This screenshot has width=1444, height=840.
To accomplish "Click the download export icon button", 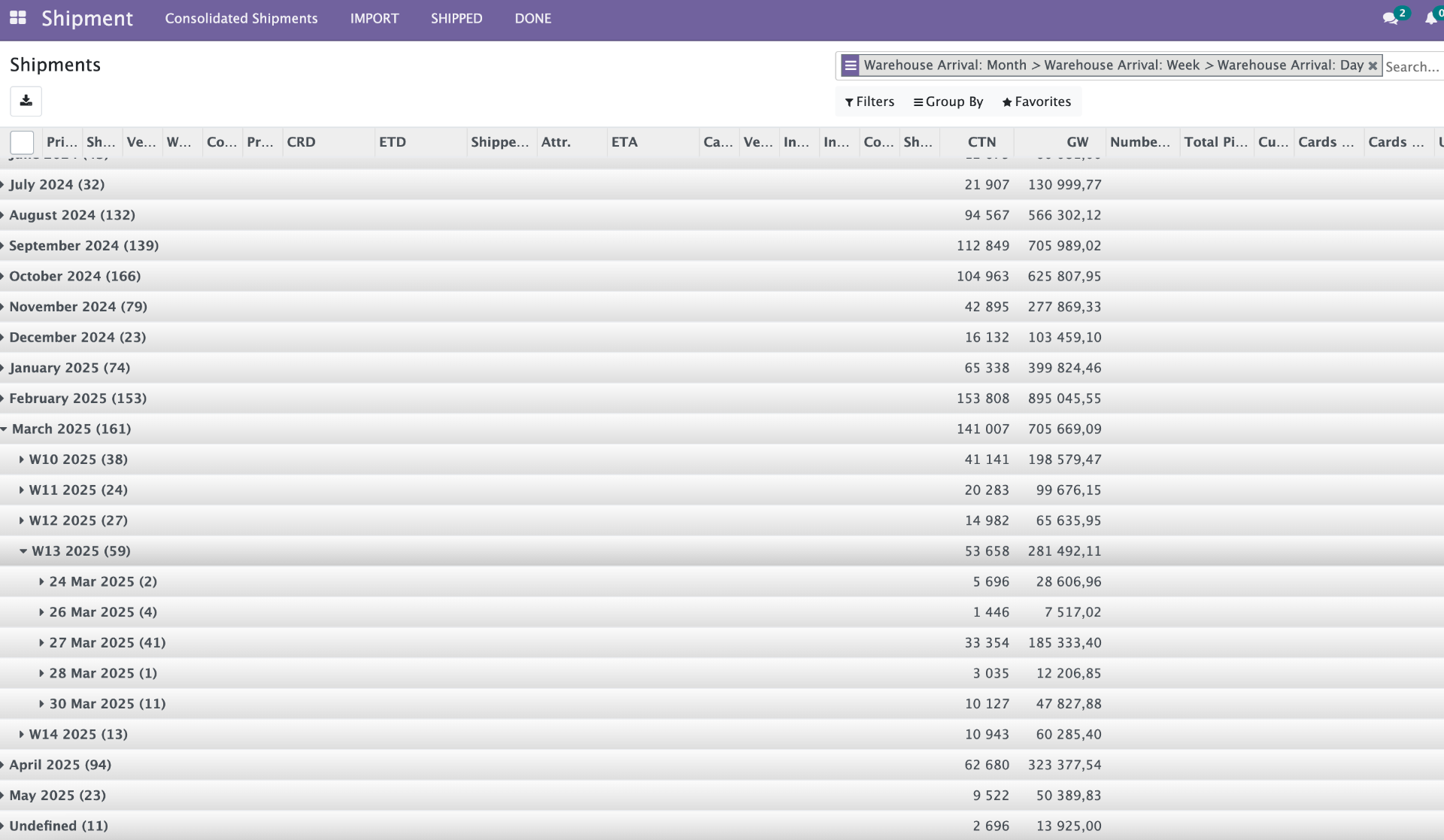I will click(x=26, y=101).
